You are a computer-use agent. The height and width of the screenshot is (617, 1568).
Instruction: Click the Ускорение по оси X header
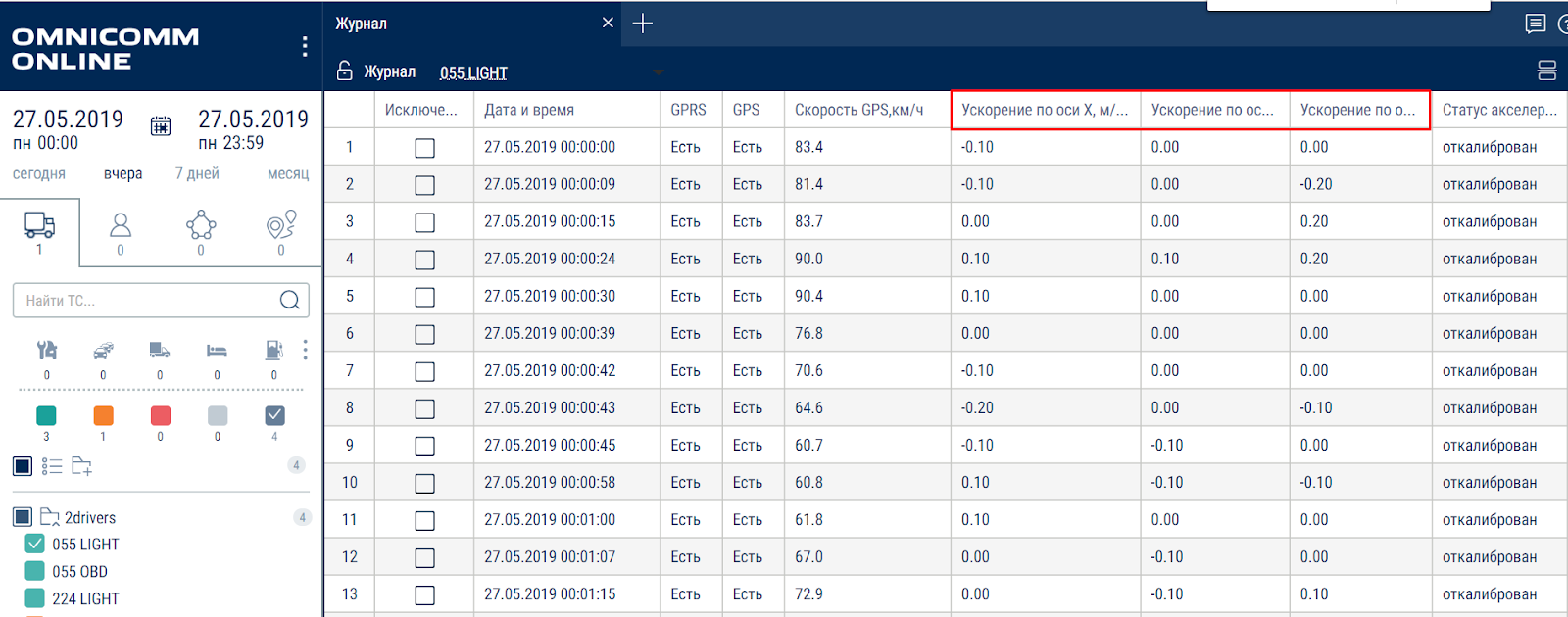pos(1045,110)
